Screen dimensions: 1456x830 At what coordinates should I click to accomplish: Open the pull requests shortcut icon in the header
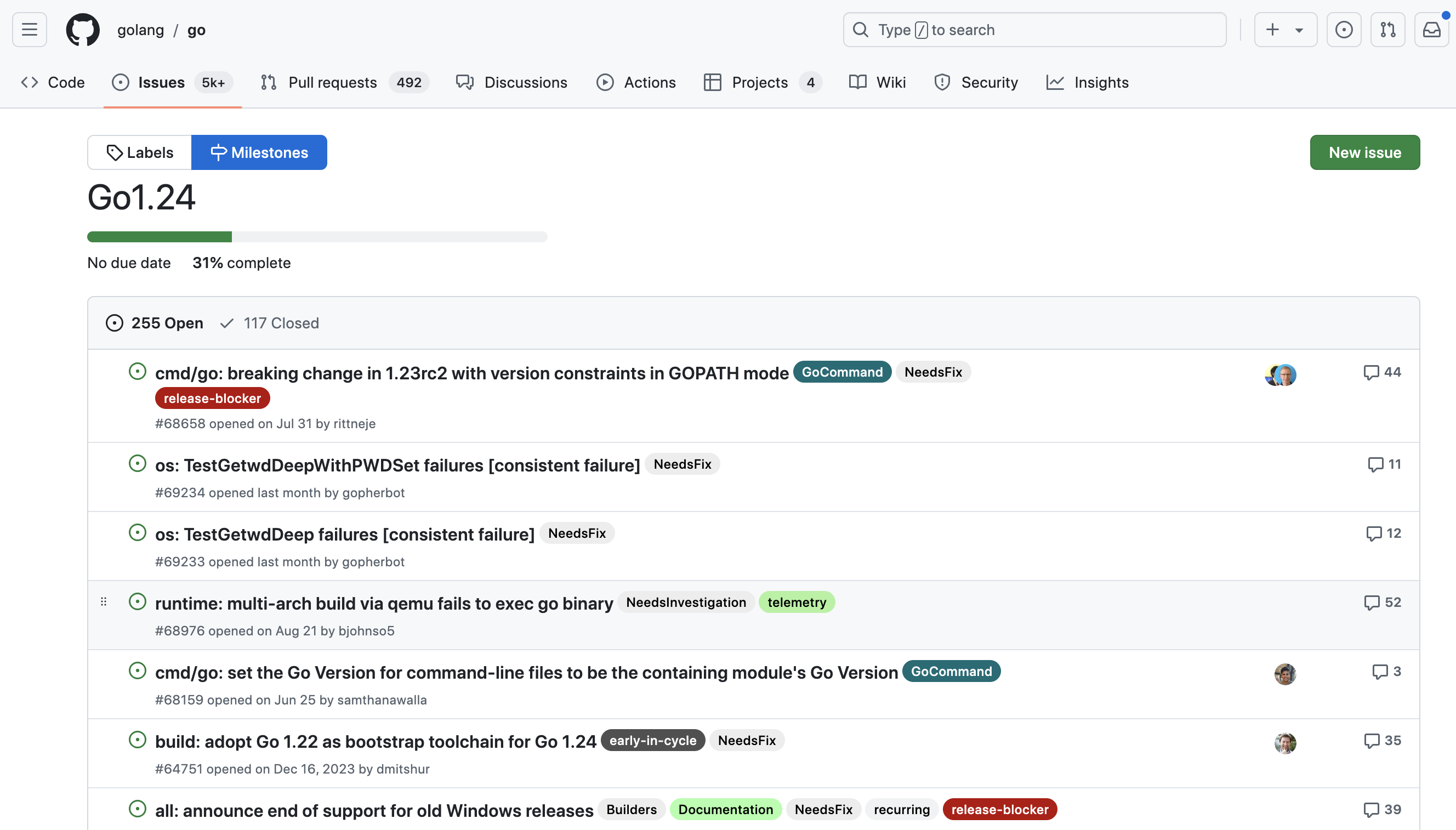point(1387,30)
